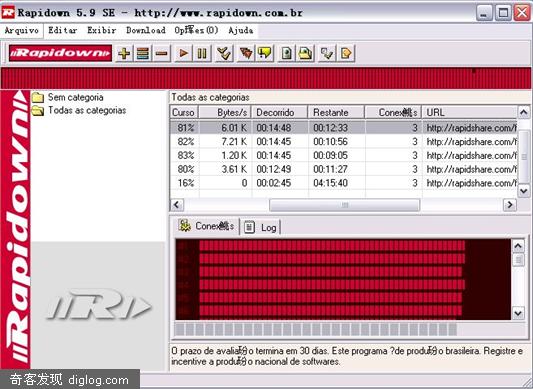Add a new download with plus icon
Screen dimensions: 533x389
(124, 53)
